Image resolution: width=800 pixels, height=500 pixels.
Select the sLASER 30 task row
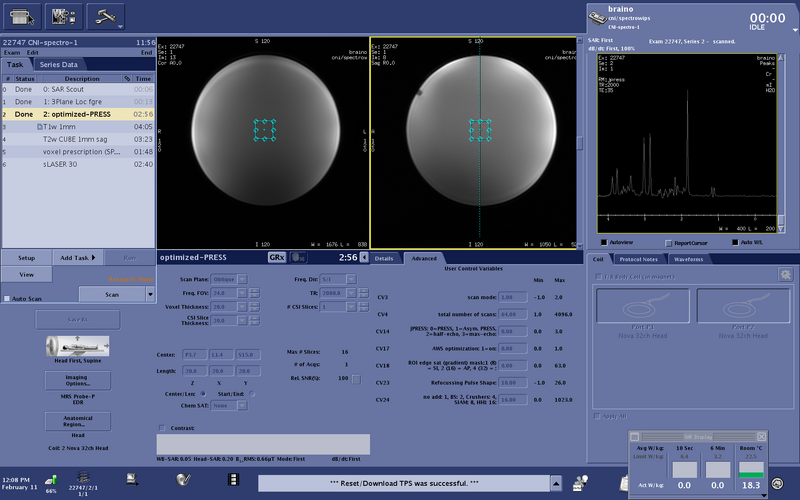[79, 164]
